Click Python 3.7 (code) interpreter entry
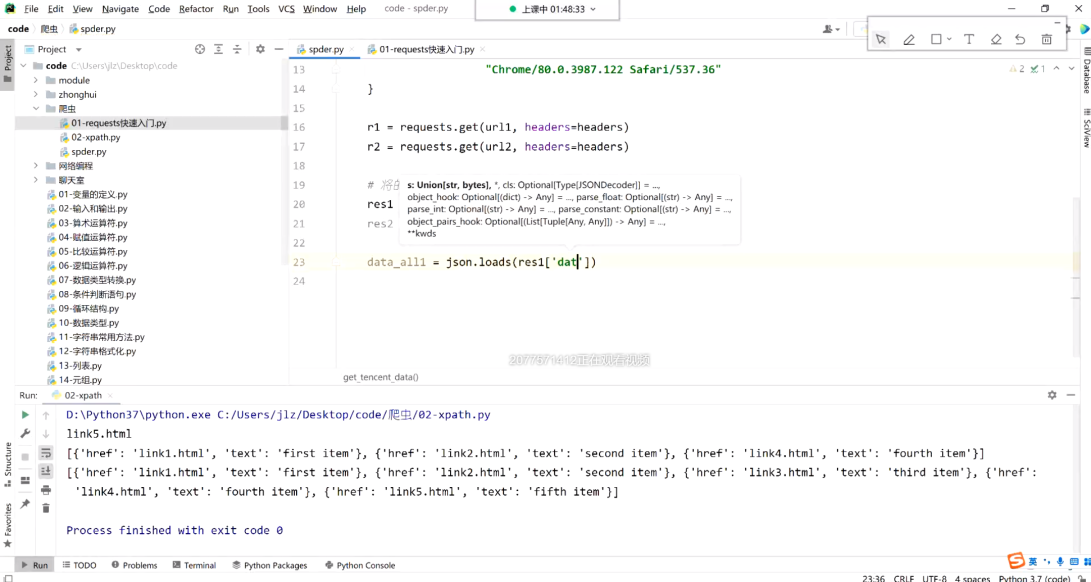 point(1034,579)
